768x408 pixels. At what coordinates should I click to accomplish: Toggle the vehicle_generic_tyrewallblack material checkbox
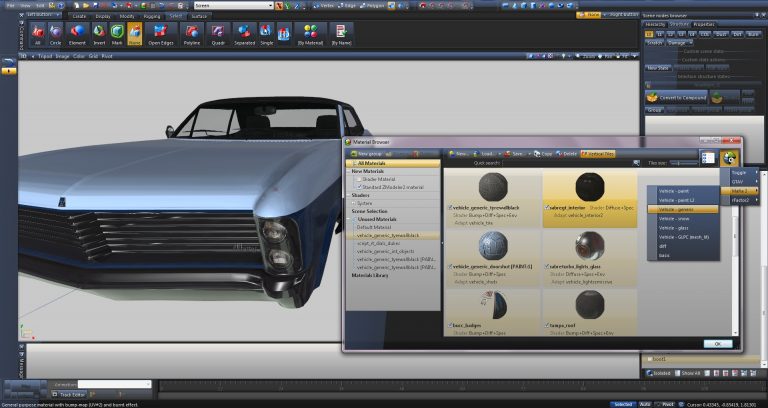click(451, 209)
